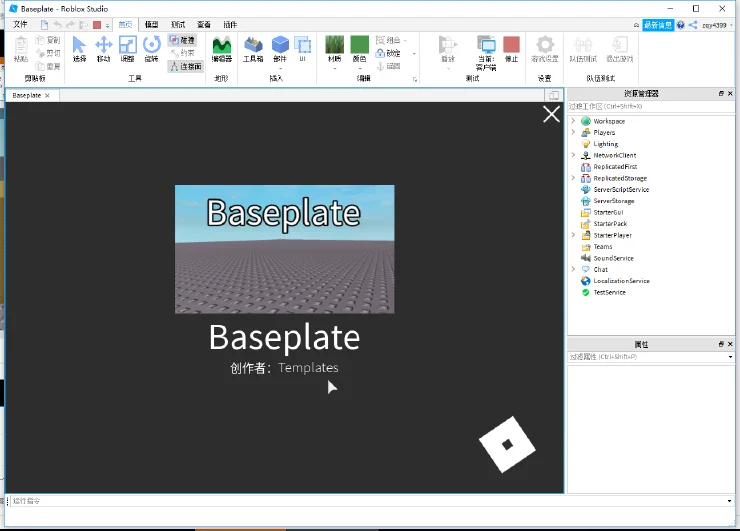Click the green 颜色 (Color) swatch
This screenshot has height=531, width=740.
coord(360,45)
